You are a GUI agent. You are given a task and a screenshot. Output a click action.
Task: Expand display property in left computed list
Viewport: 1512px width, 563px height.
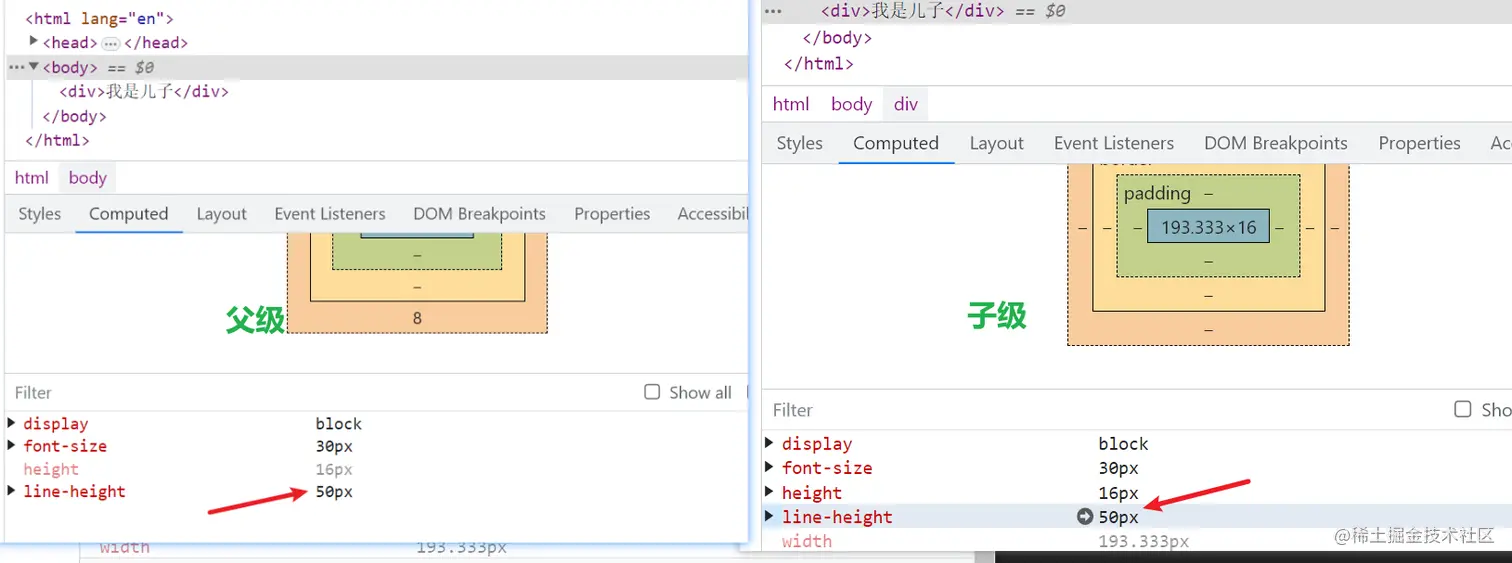(x=11, y=424)
